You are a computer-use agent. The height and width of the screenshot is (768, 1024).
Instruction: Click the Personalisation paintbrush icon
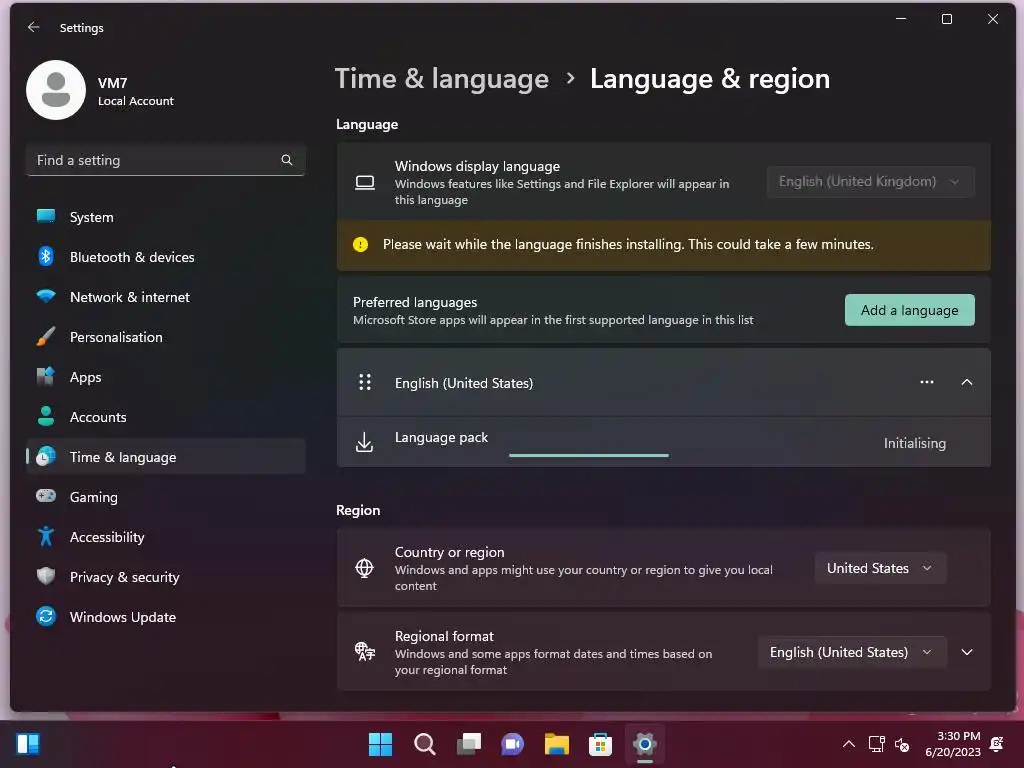pyautogui.click(x=46, y=336)
